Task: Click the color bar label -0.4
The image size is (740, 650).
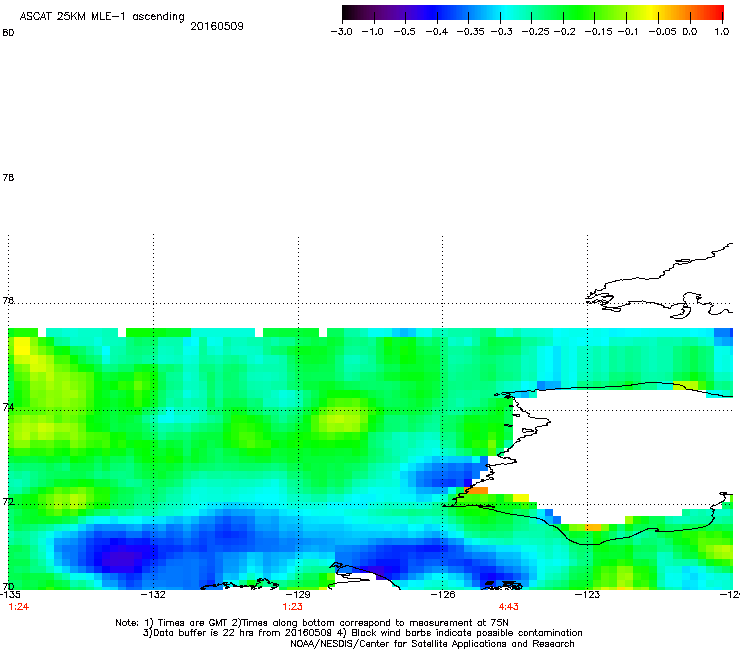Action: pyautogui.click(x=437, y=32)
